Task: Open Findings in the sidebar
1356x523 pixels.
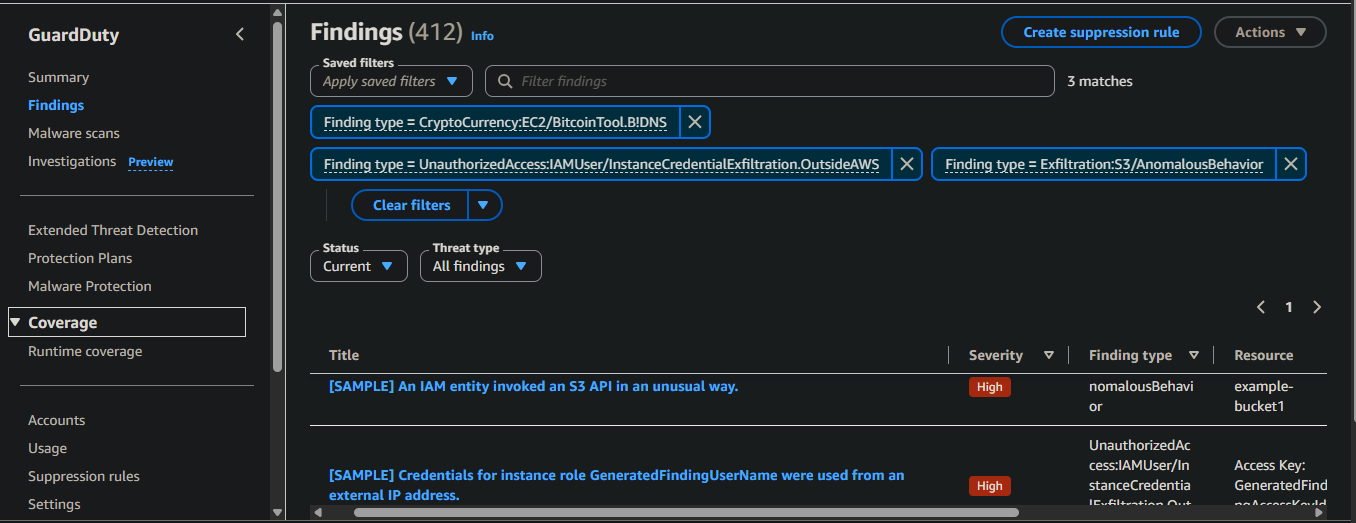Action: pyautogui.click(x=56, y=105)
